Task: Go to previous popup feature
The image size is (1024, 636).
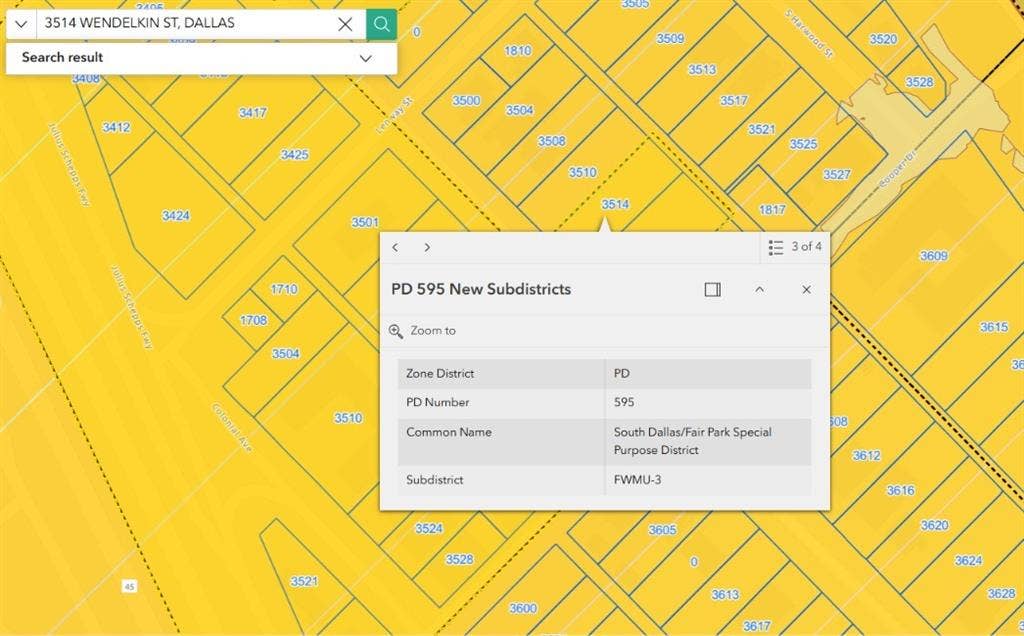Action: click(x=395, y=247)
